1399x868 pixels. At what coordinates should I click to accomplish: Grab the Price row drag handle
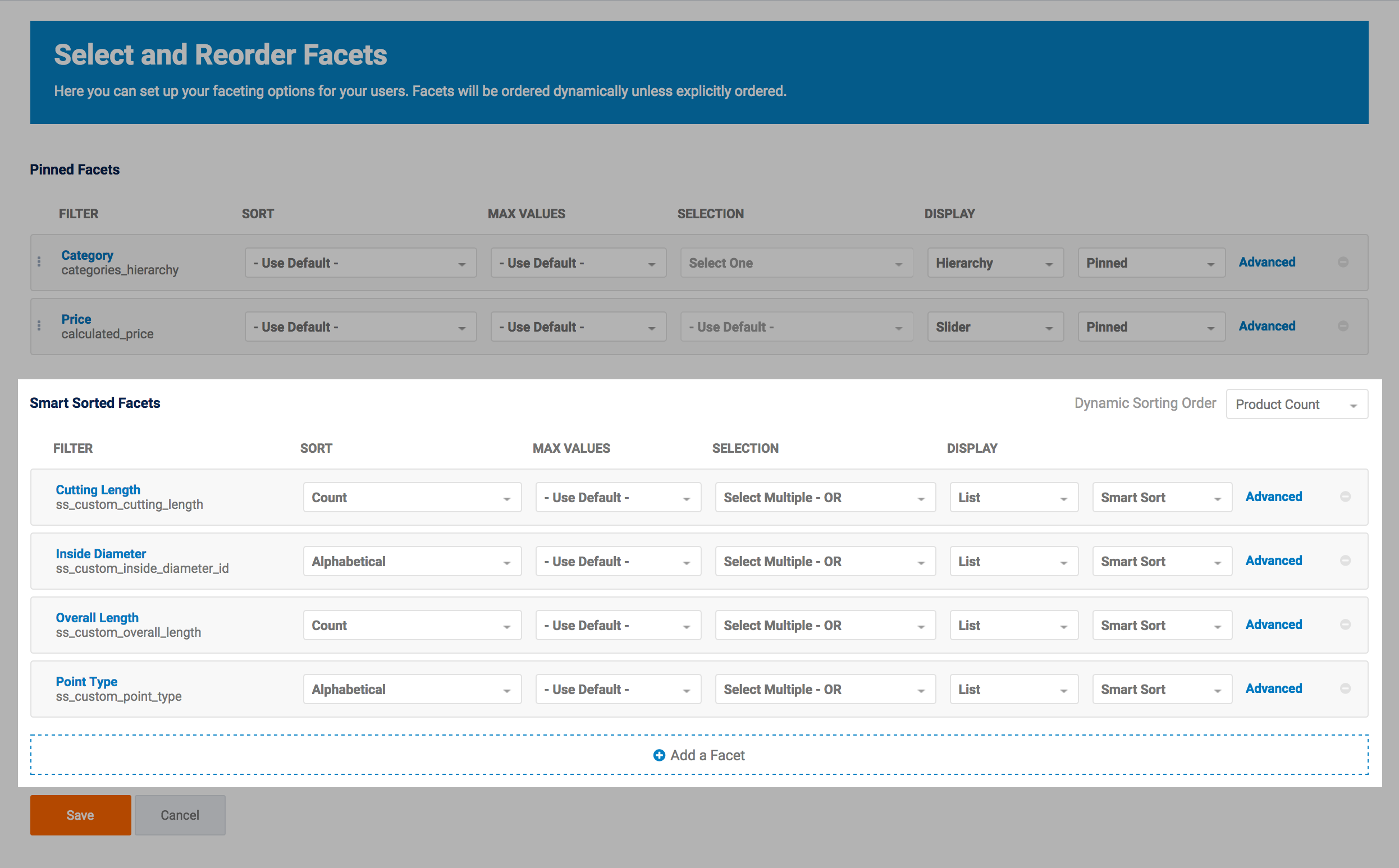pos(39,326)
